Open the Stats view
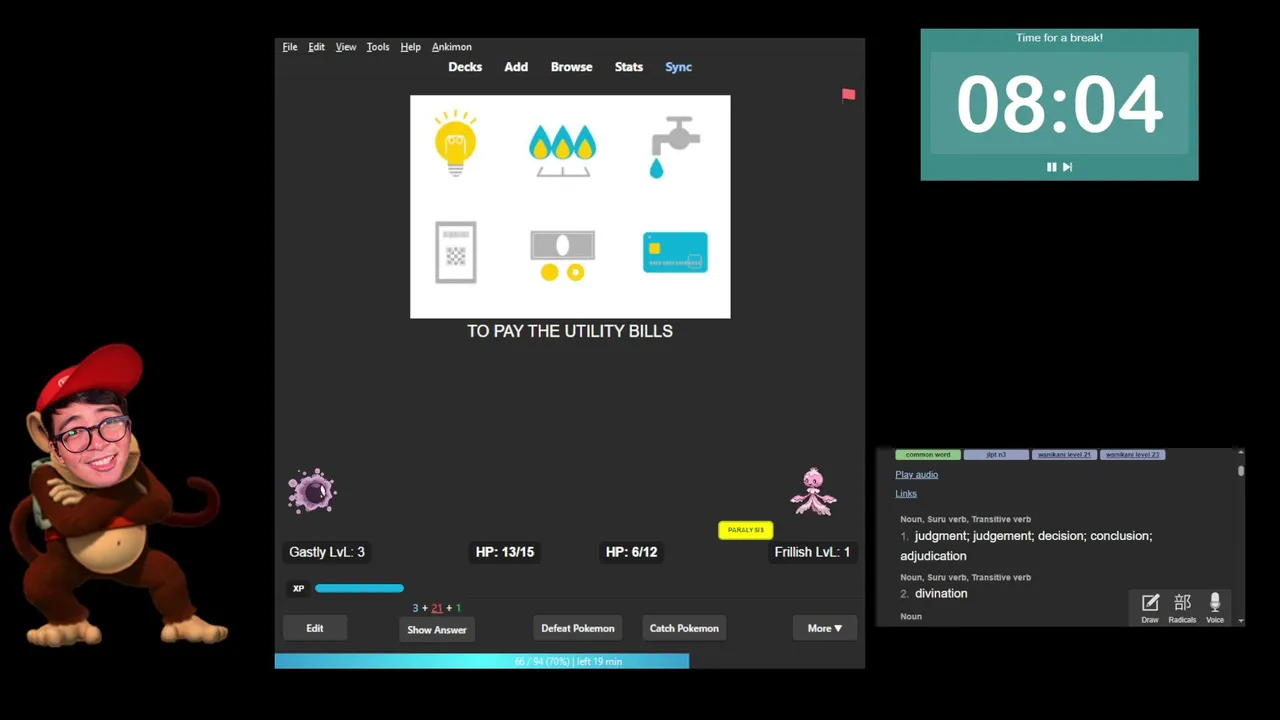1280x720 pixels. tap(629, 67)
